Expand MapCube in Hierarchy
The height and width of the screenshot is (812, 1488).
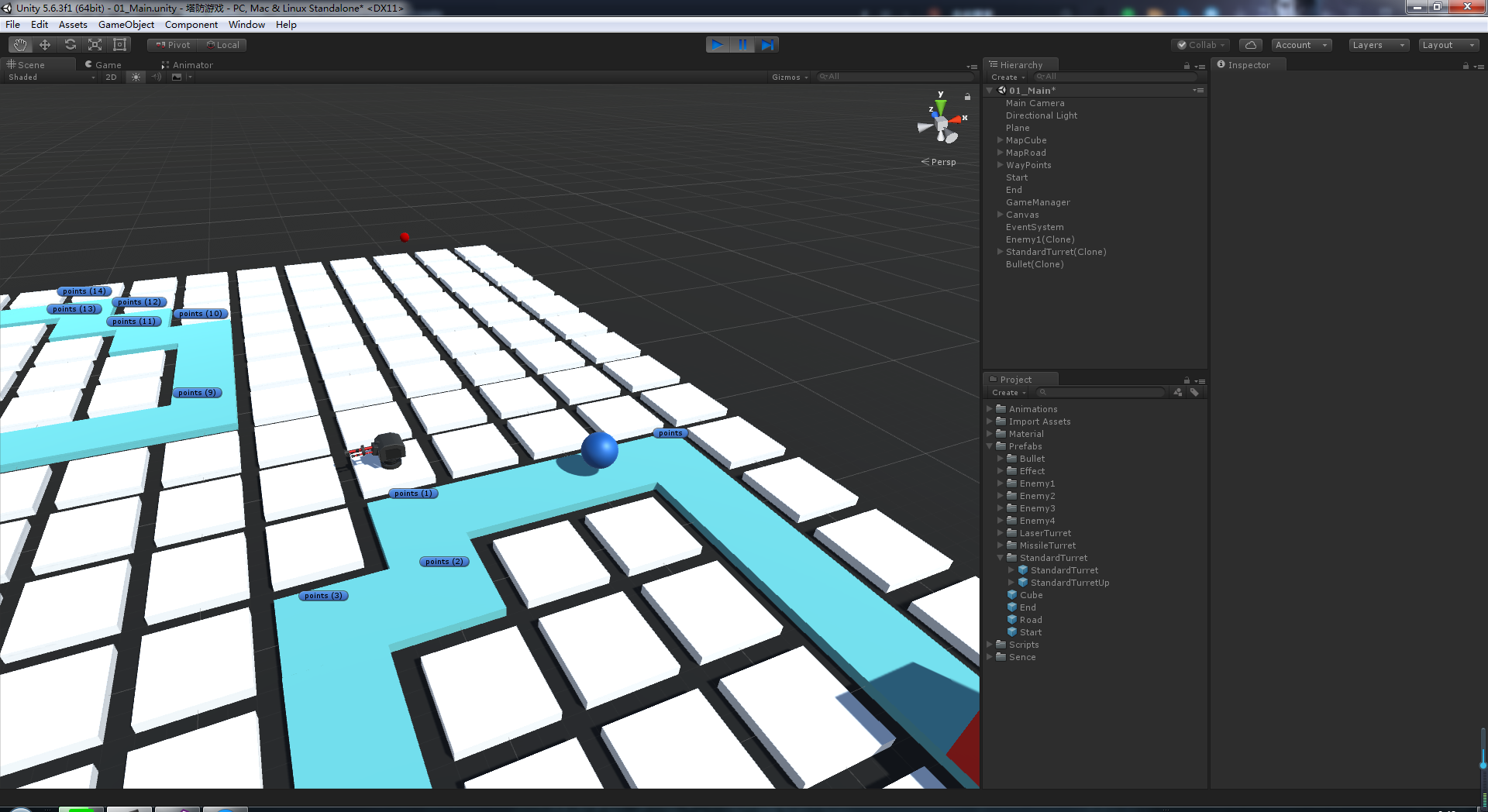point(1000,140)
